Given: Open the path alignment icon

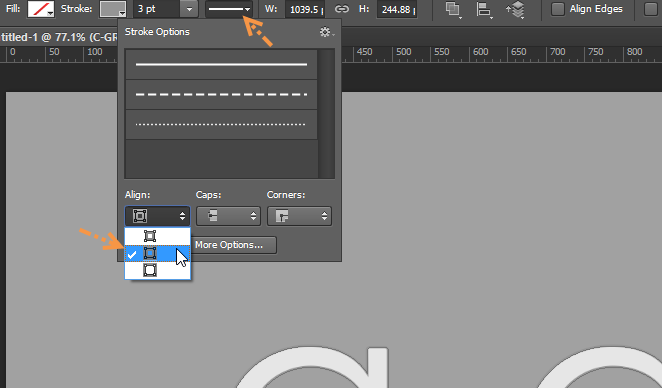Looking at the screenshot, I should 484,9.
